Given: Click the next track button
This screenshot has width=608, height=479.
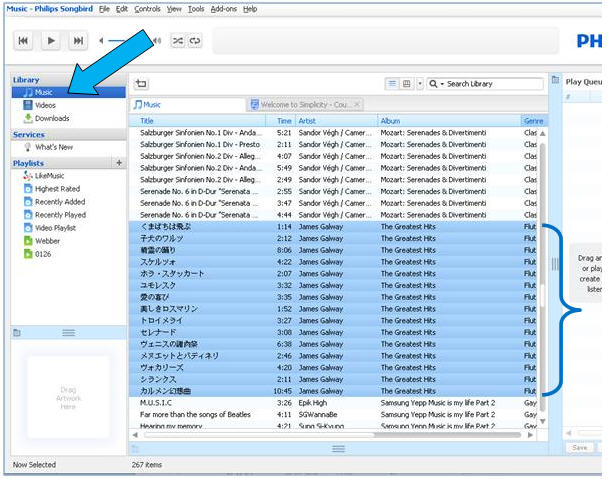Looking at the screenshot, I should [78, 41].
